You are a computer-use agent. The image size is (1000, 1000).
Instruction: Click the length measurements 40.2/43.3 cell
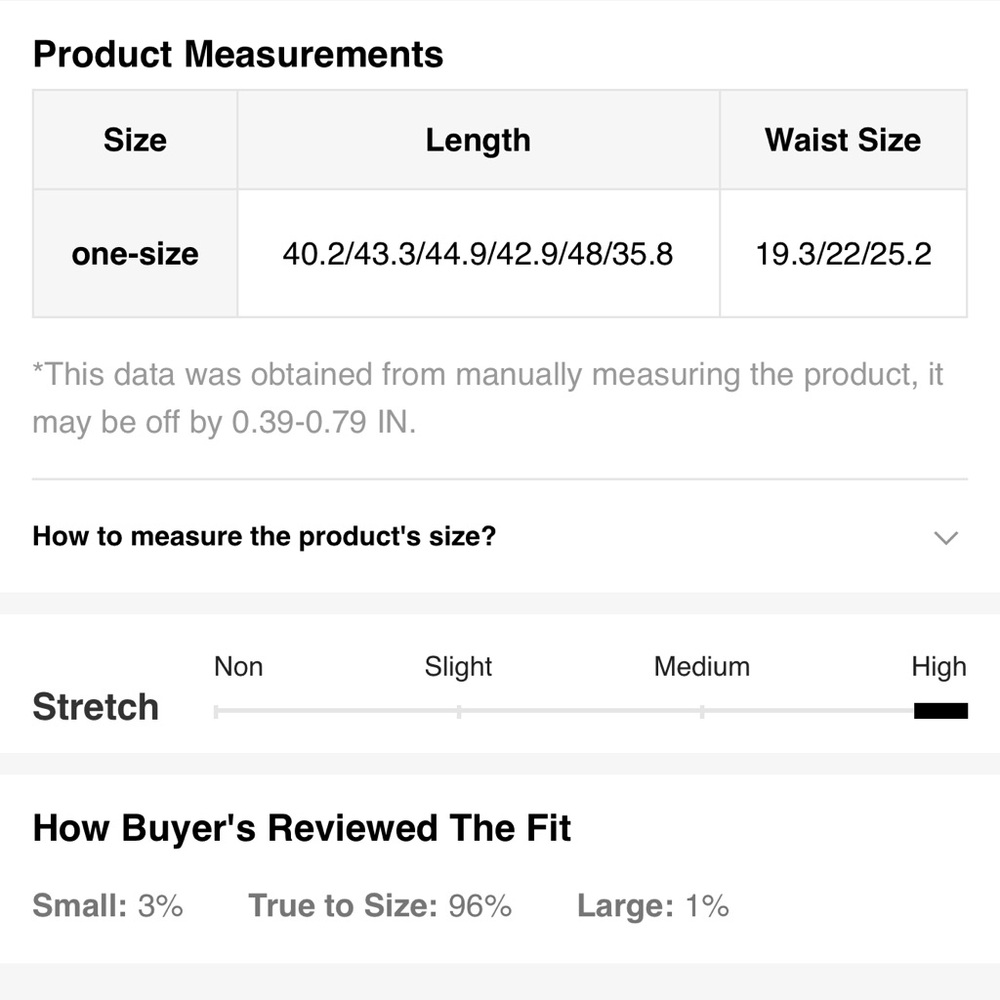pyautogui.click(x=478, y=254)
